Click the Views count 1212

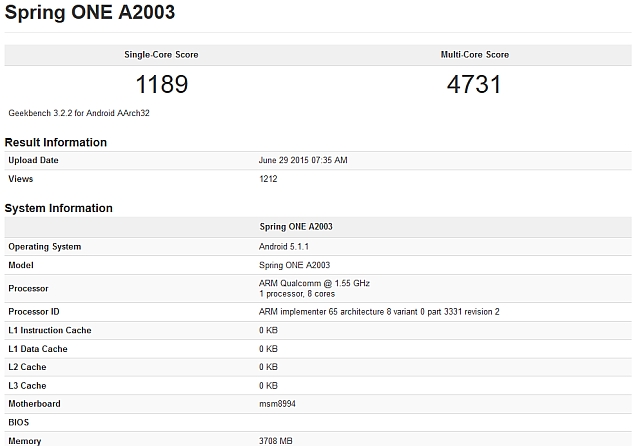click(x=269, y=179)
